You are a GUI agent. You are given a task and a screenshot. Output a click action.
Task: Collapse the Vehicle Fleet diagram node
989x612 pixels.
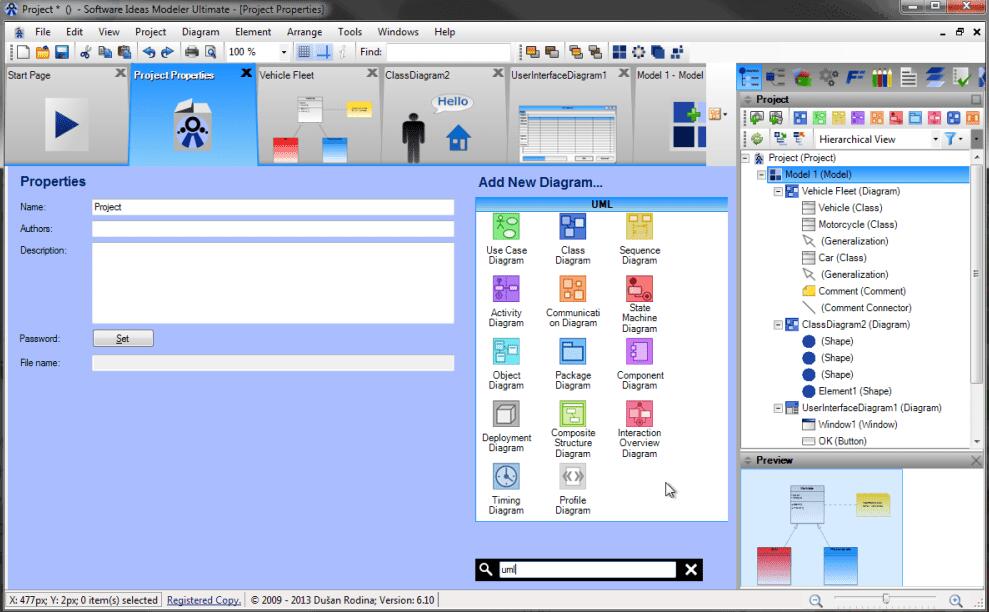point(778,191)
